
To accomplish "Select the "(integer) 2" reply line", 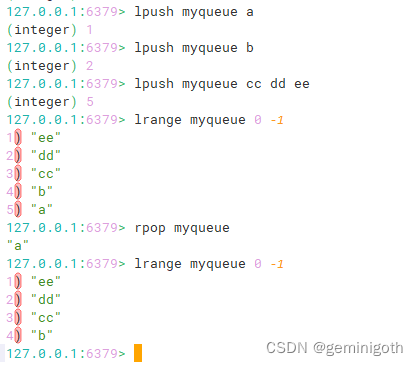I will pos(50,66).
